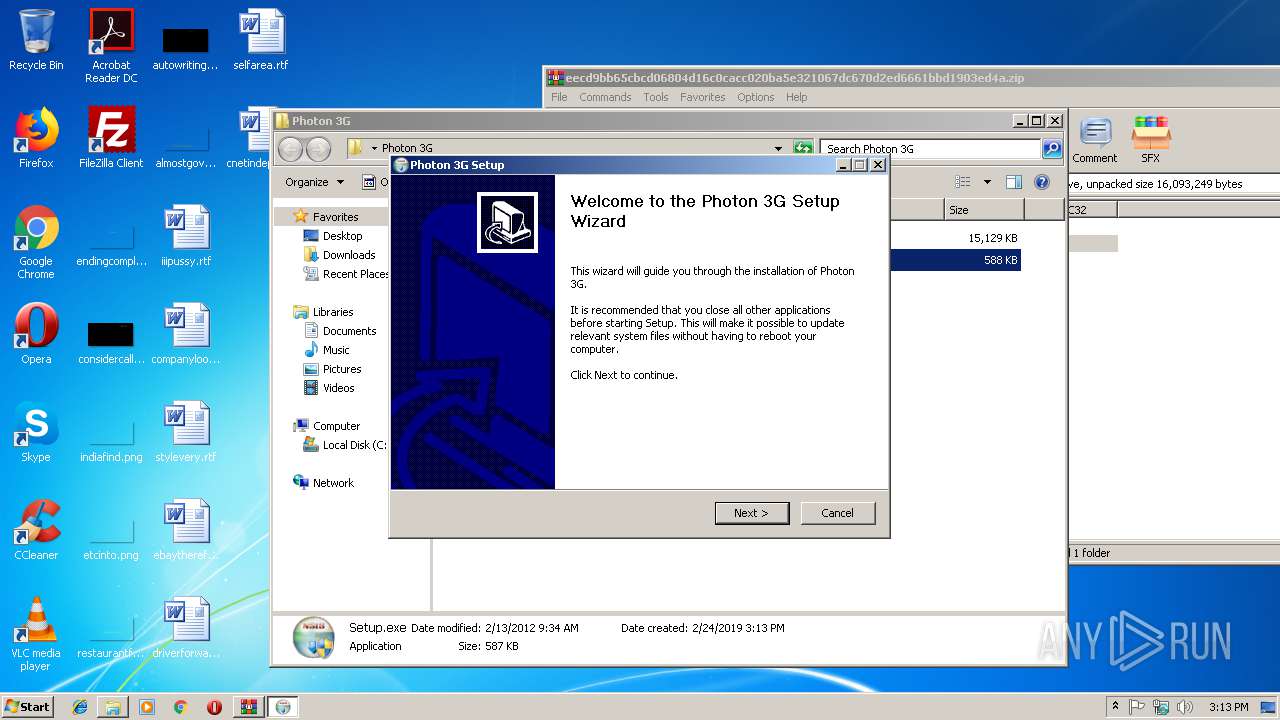Viewport: 1280px width, 720px height.
Task: Open the Options menu in WinRAR
Action: (x=756, y=97)
